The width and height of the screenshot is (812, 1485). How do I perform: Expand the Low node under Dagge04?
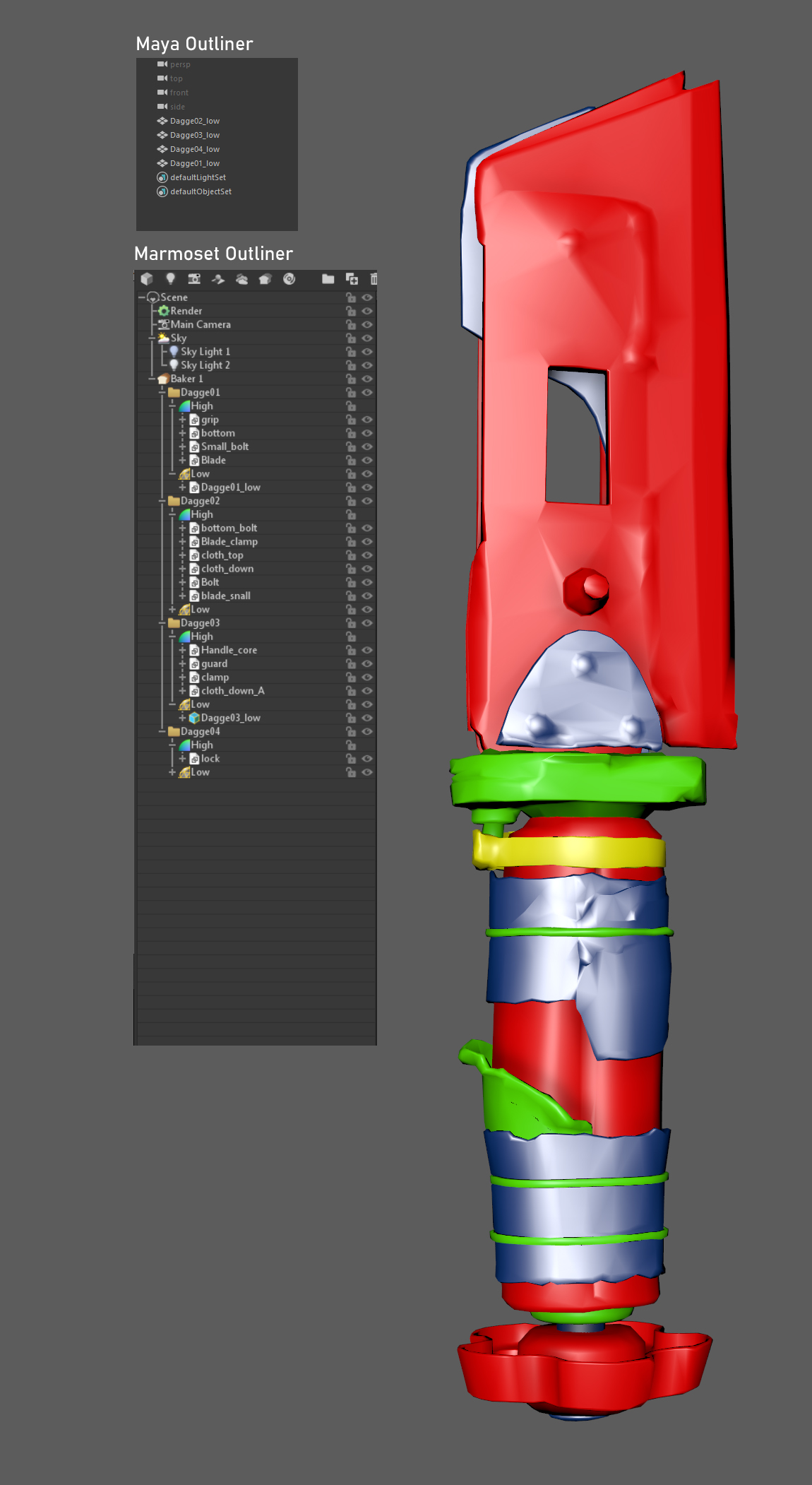(x=172, y=772)
